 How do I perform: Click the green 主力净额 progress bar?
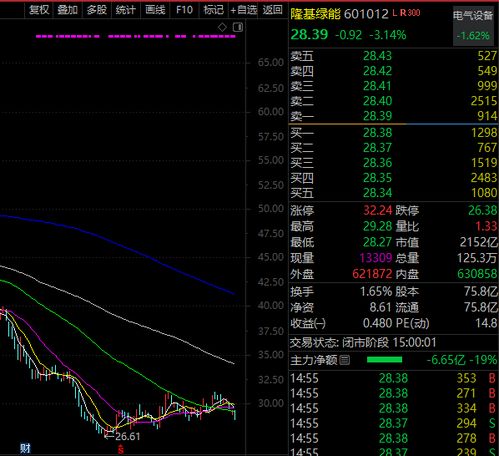pyautogui.click(x=384, y=360)
